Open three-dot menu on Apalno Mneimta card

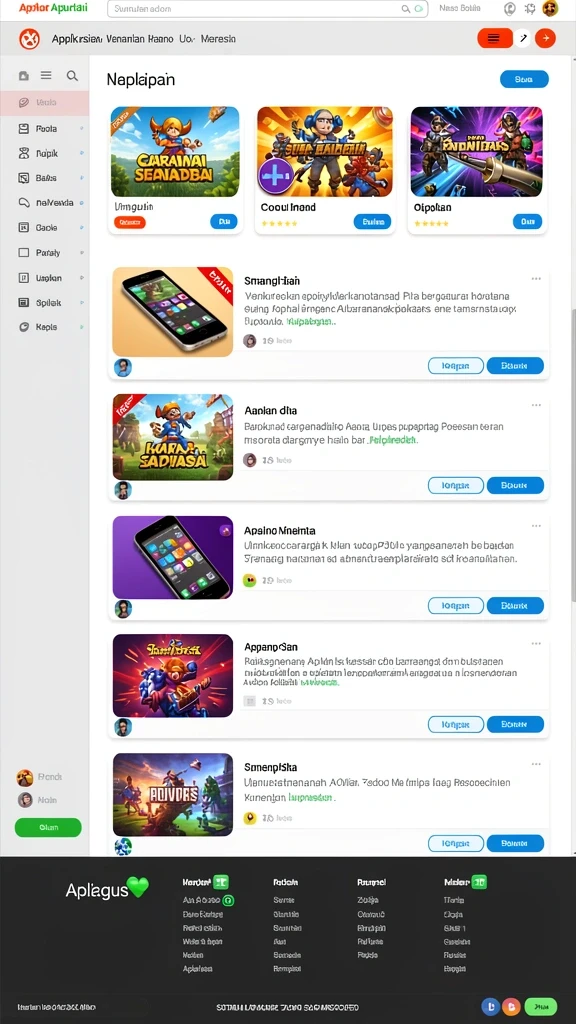[x=536, y=526]
